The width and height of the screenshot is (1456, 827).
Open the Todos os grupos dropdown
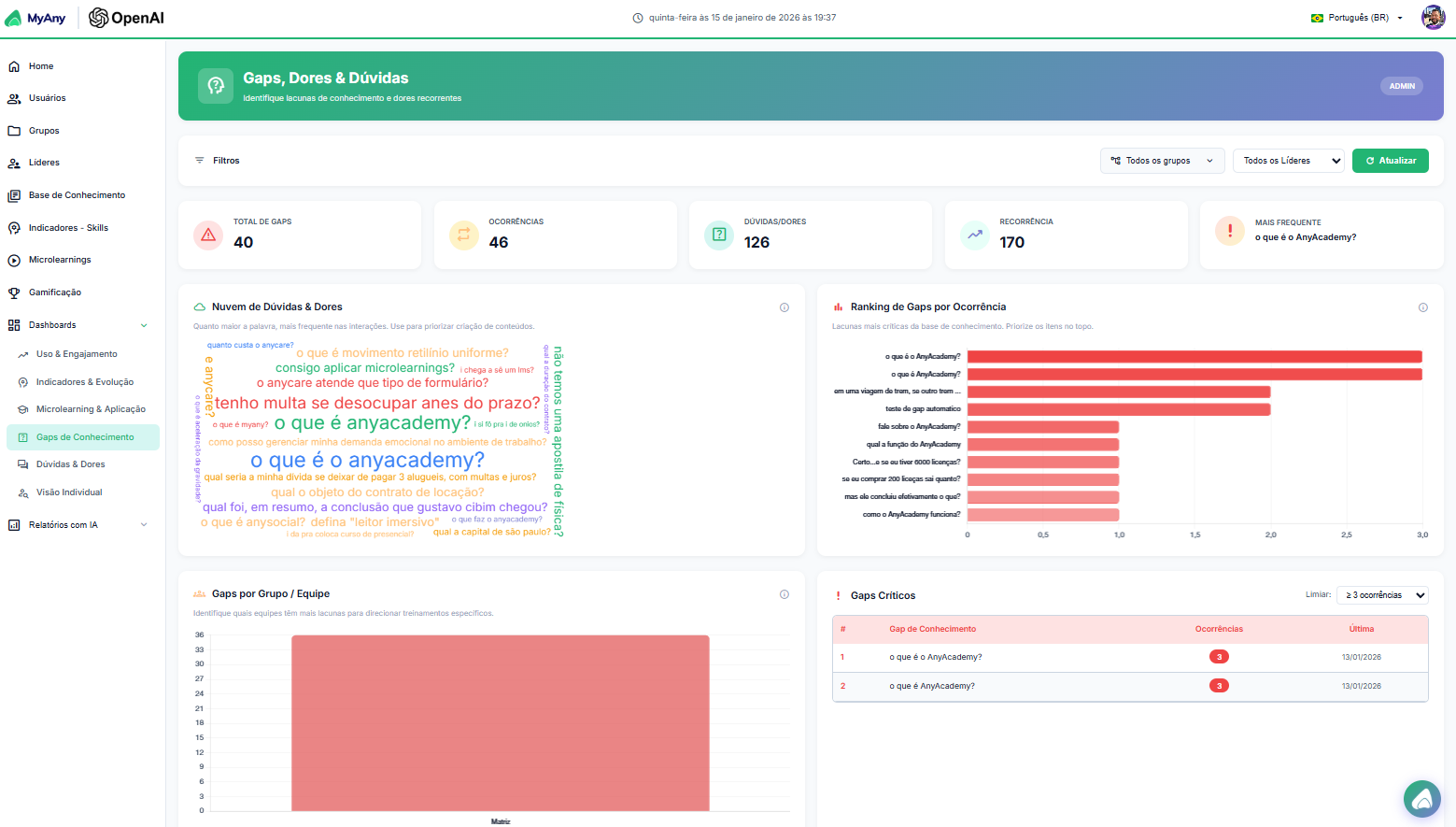point(1162,160)
